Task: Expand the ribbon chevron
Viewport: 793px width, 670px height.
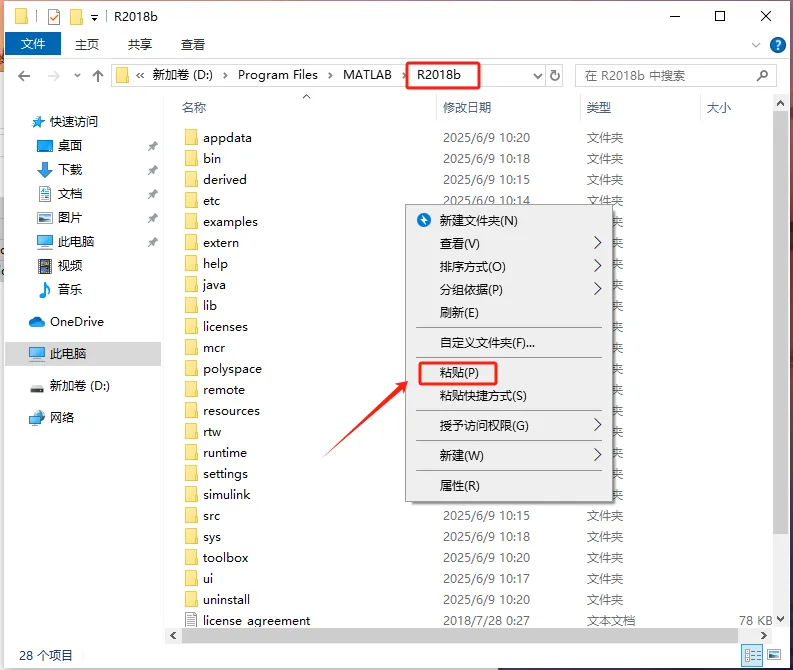Action: click(756, 45)
